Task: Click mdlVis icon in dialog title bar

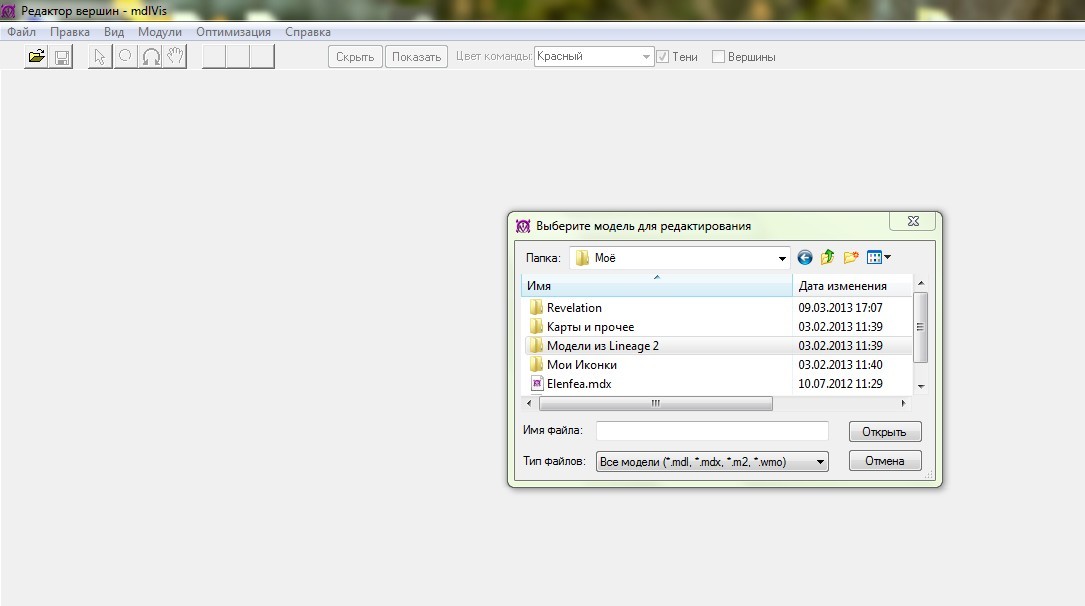Action: point(523,226)
